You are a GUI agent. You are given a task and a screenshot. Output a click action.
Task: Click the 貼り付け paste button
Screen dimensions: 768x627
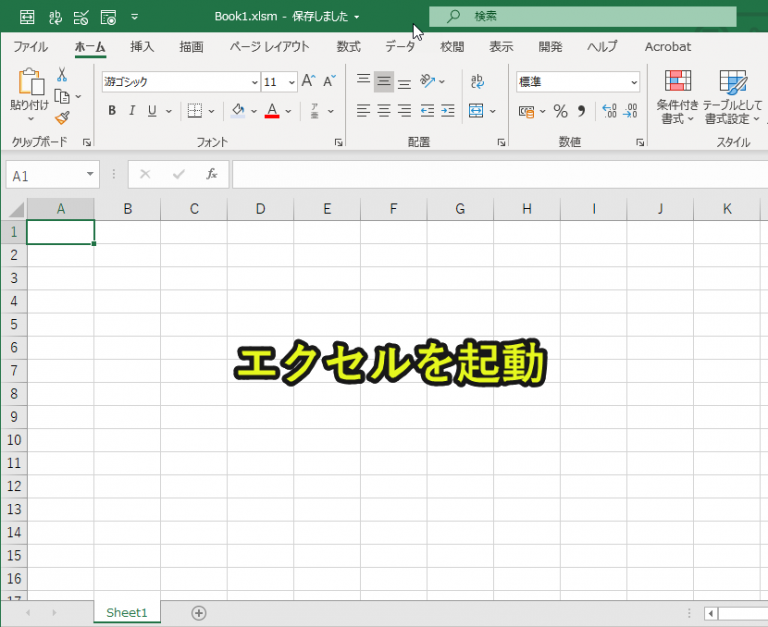click(x=30, y=95)
